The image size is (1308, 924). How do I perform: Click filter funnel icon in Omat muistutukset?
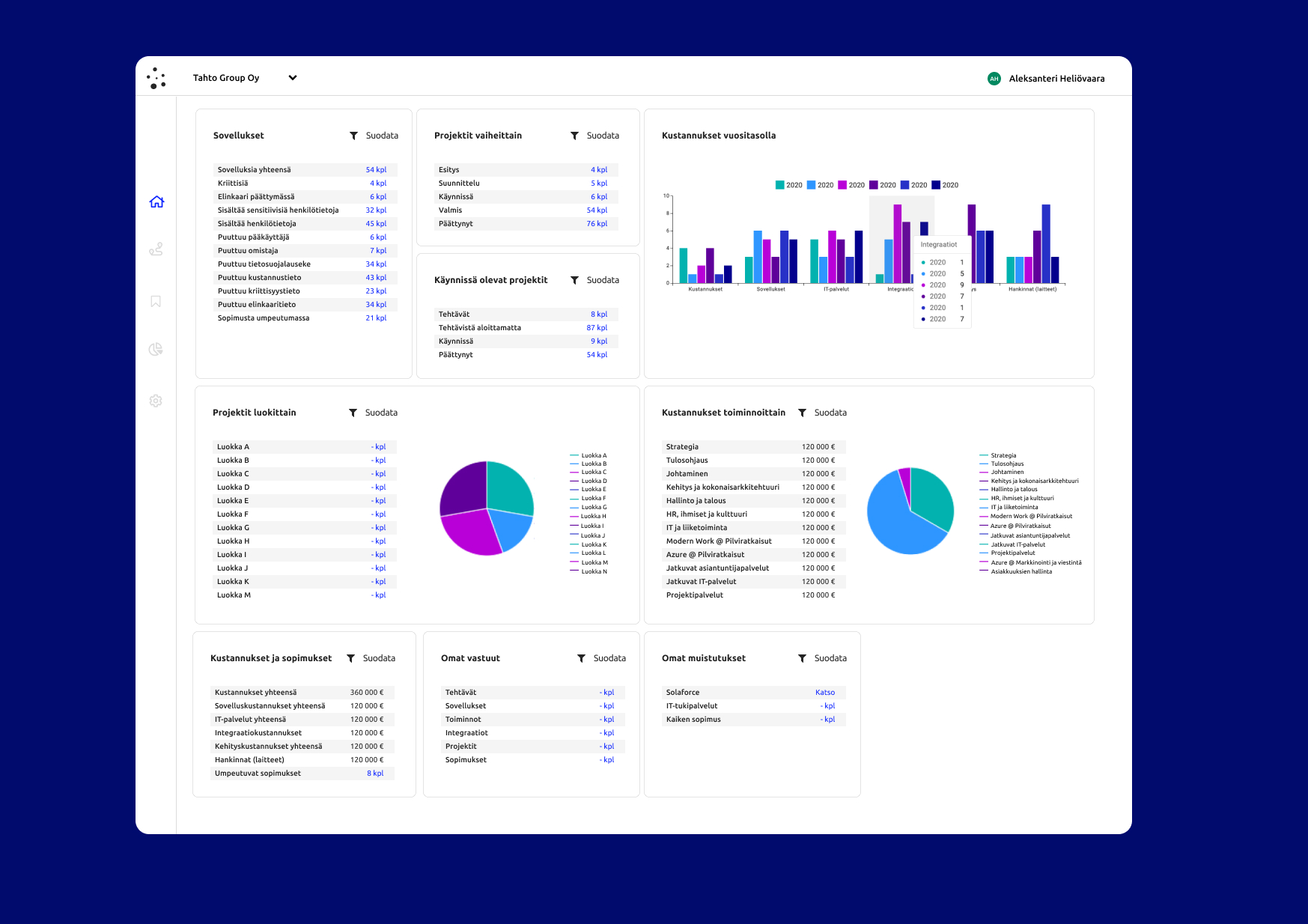click(802, 658)
